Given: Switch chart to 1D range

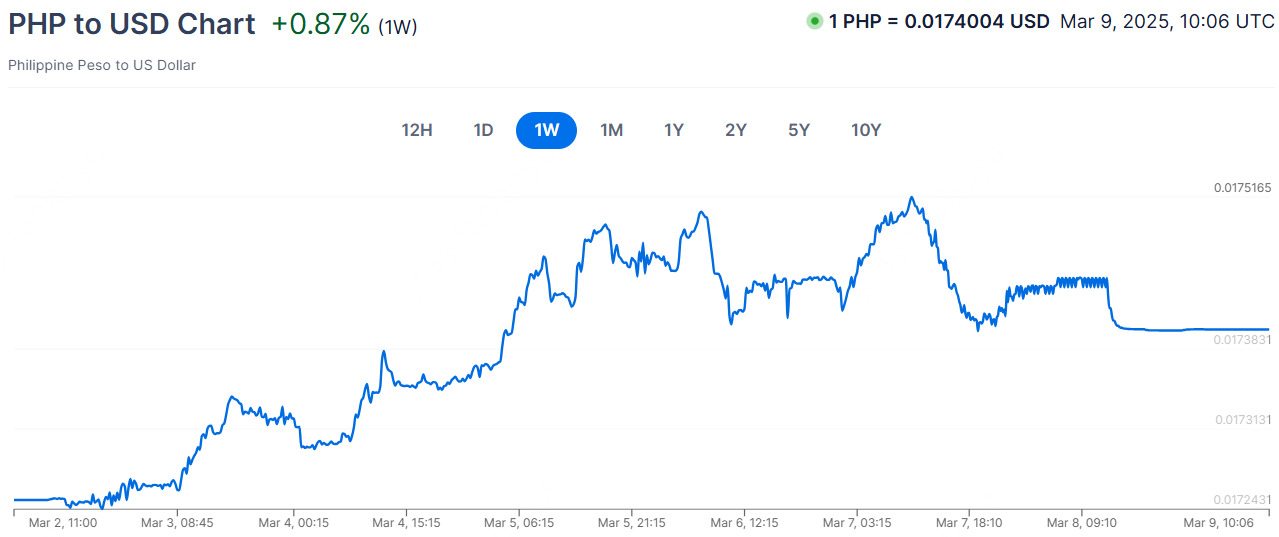Looking at the screenshot, I should pos(483,130).
